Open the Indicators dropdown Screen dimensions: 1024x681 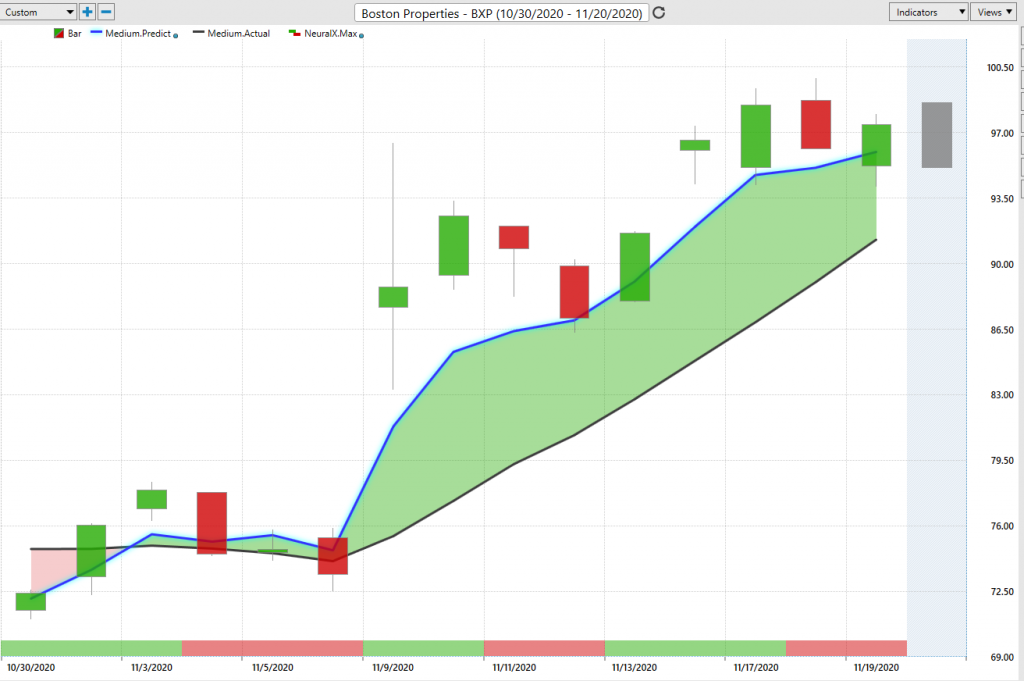coord(928,12)
